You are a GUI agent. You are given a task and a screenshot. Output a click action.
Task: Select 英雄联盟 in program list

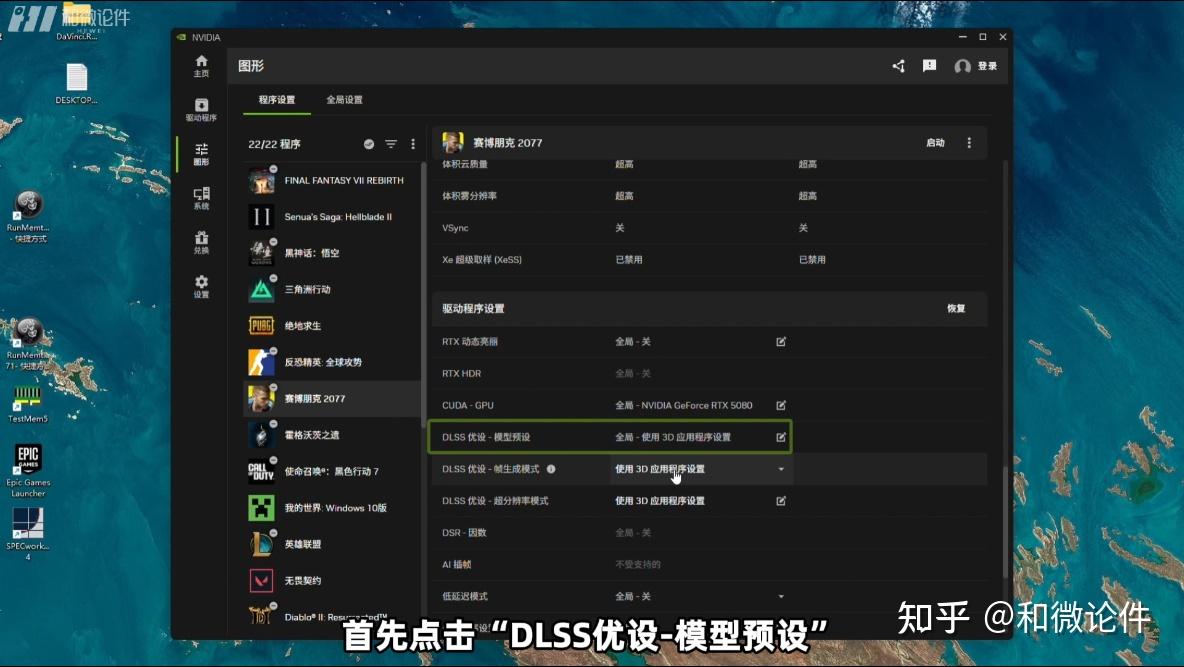332,544
